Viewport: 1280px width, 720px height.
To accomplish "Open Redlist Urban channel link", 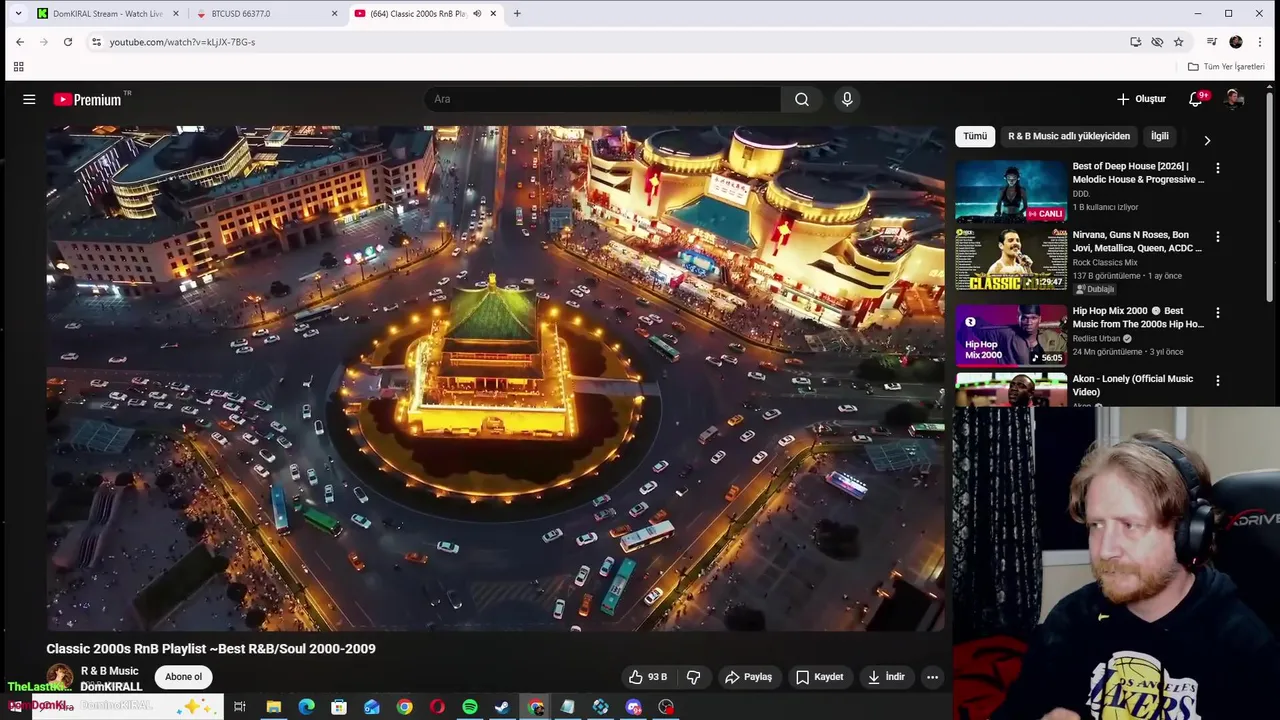I will [1097, 338].
